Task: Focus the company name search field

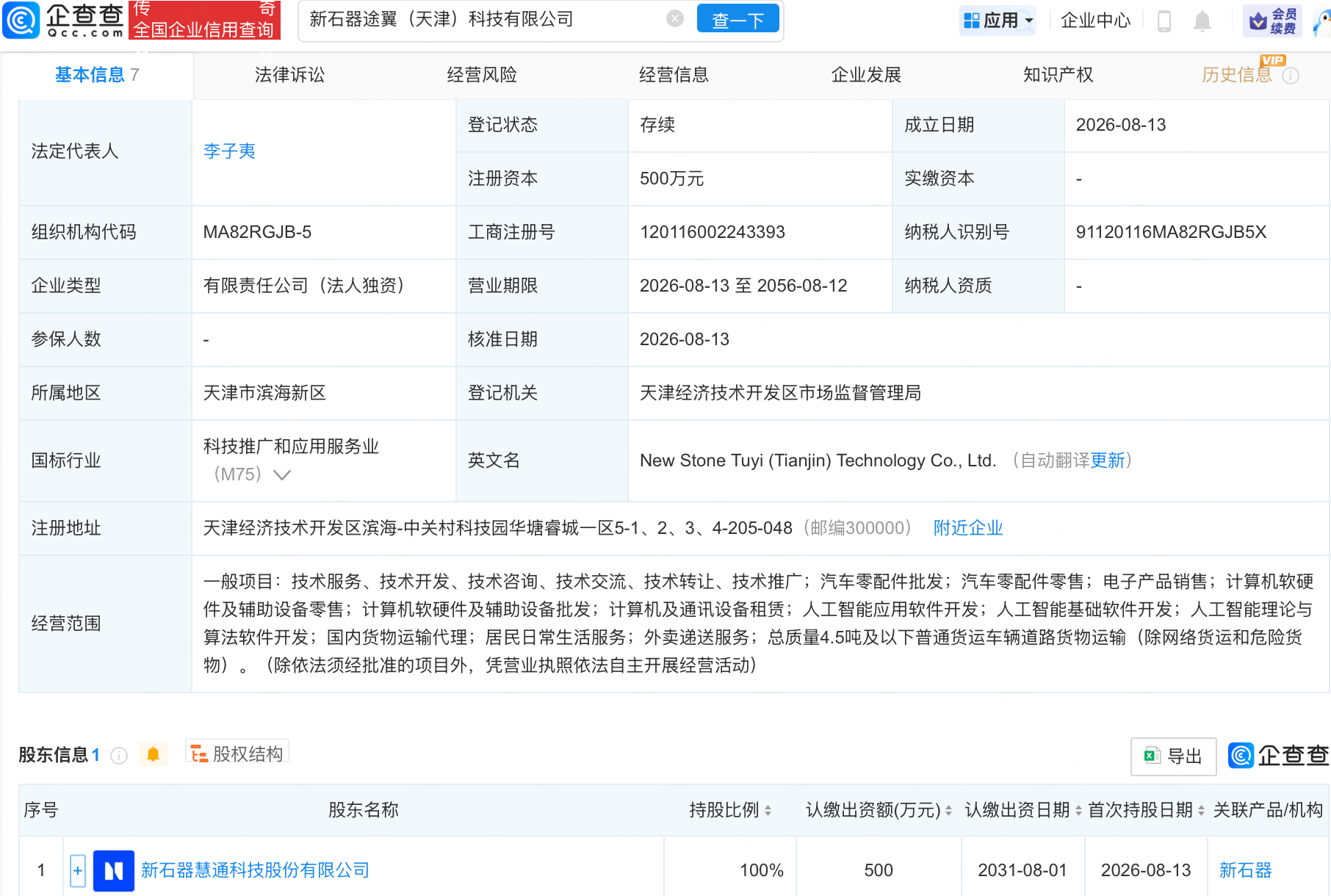Action: tap(485, 19)
